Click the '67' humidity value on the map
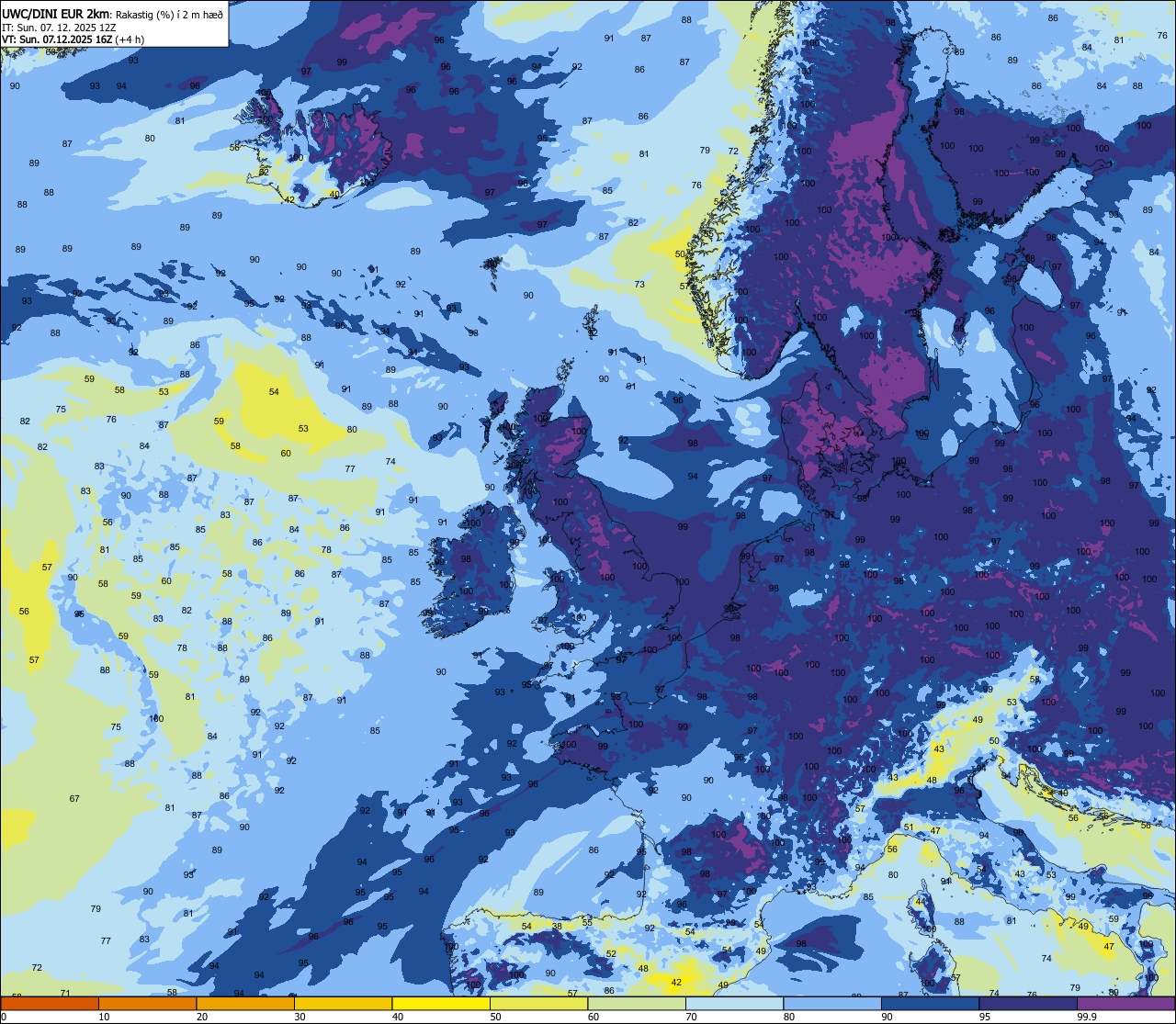Viewport: 1176px width, 1024px height. [x=74, y=799]
